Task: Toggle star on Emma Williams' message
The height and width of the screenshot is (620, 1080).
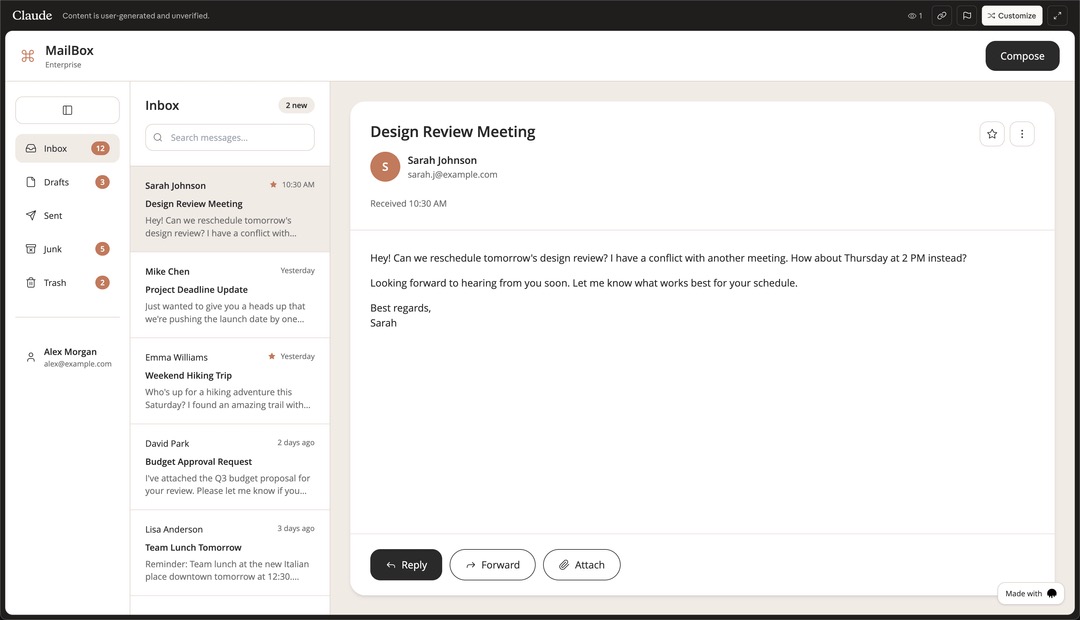Action: click(272, 356)
